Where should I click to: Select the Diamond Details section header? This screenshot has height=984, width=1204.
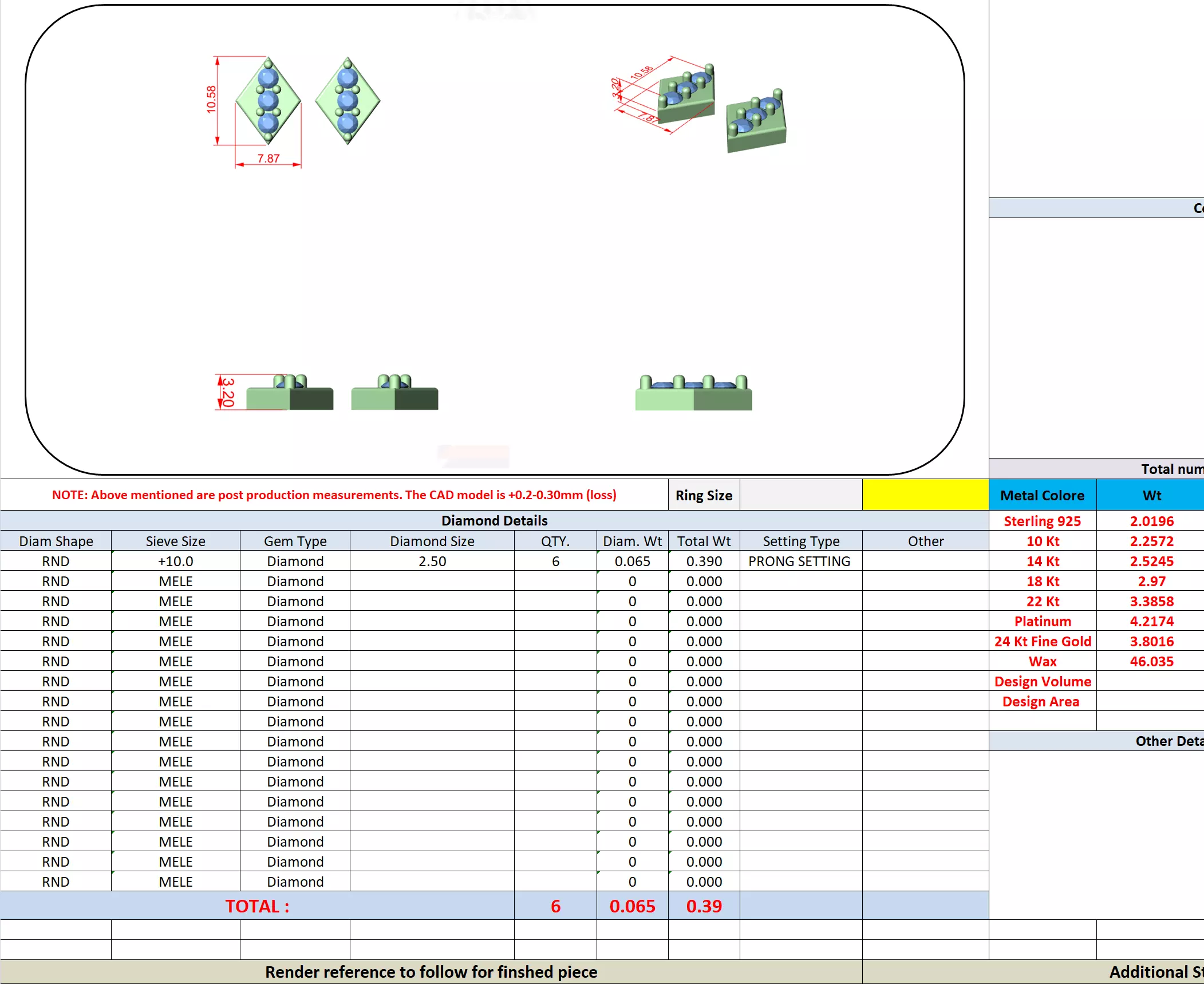tap(494, 520)
